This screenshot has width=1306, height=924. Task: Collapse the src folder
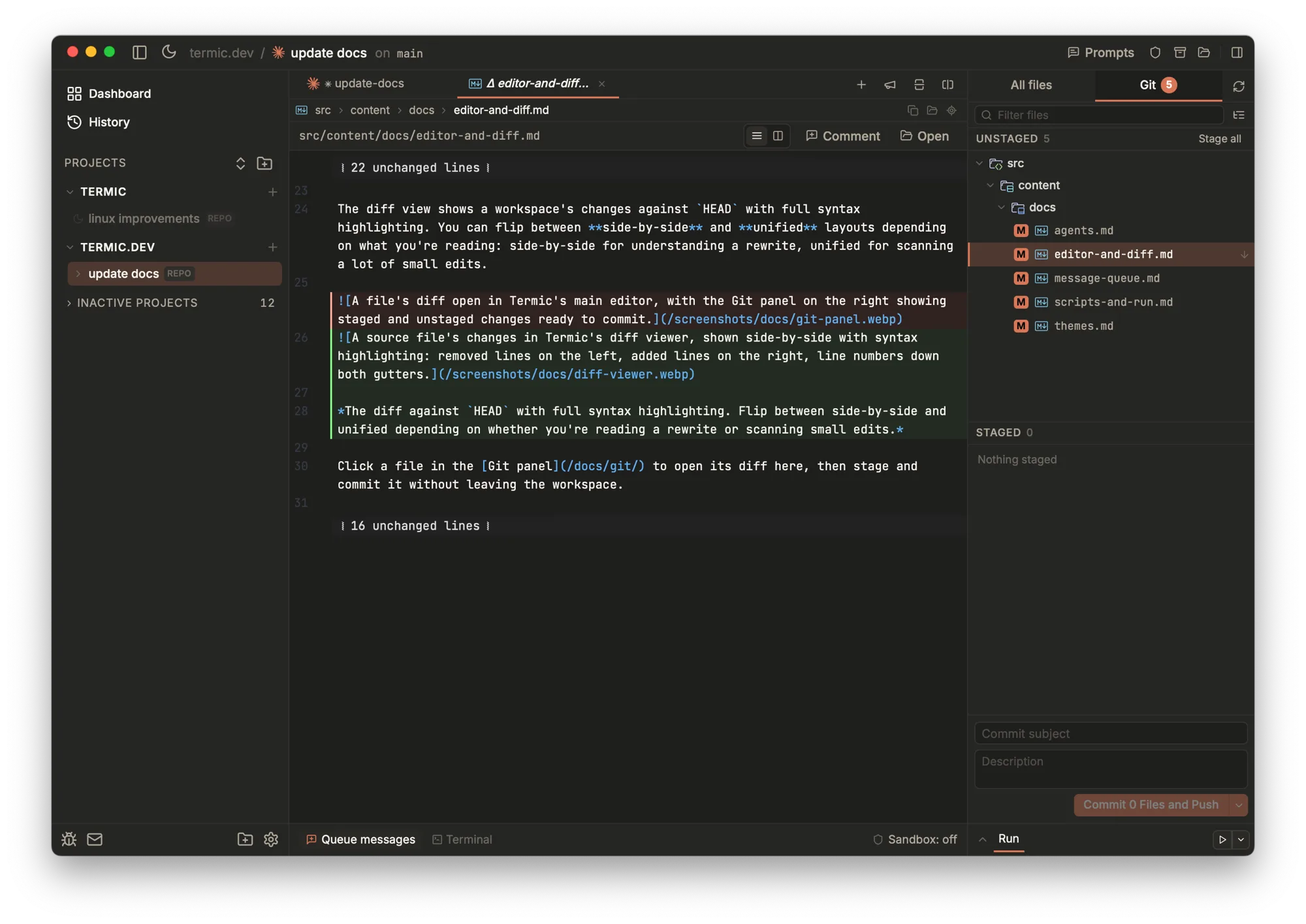979,163
